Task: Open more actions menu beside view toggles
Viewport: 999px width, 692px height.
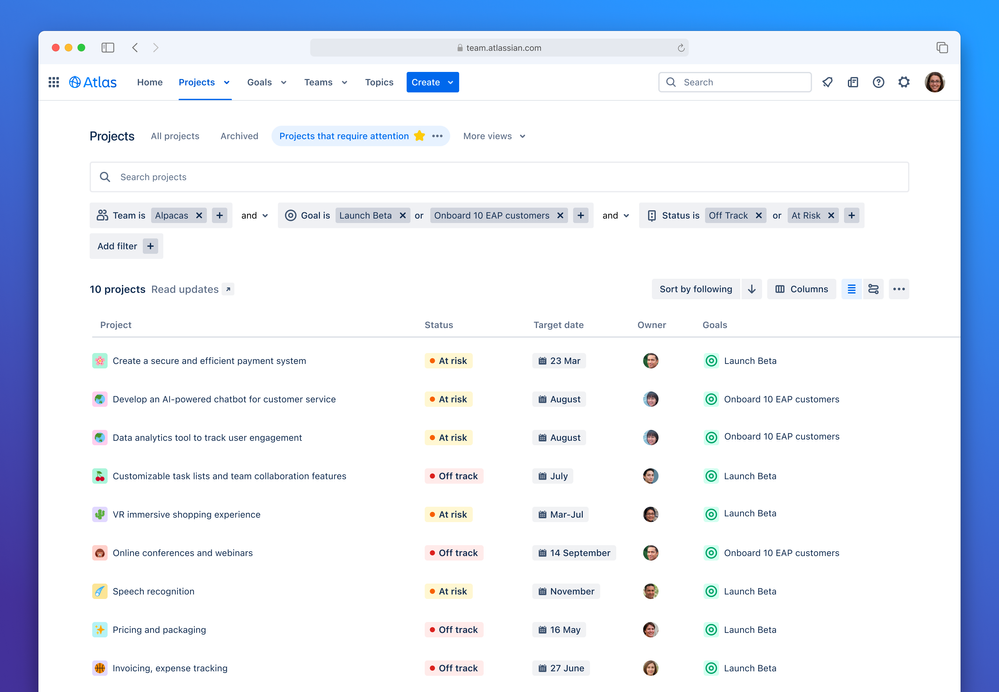Action: tap(899, 289)
